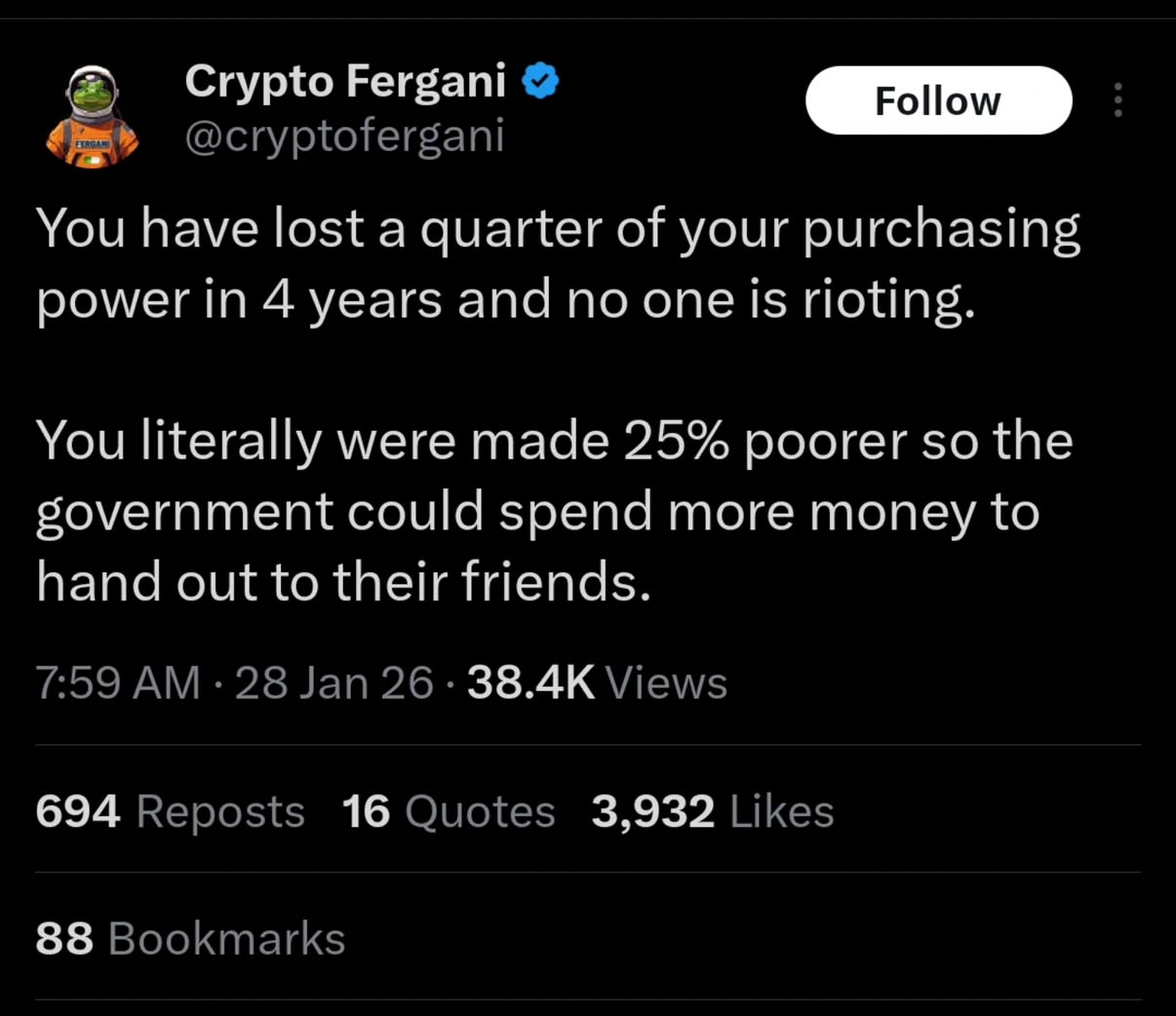Viewport: 1176px width, 1016px height.
Task: Show the 694 Reposts list
Action: coord(170,811)
